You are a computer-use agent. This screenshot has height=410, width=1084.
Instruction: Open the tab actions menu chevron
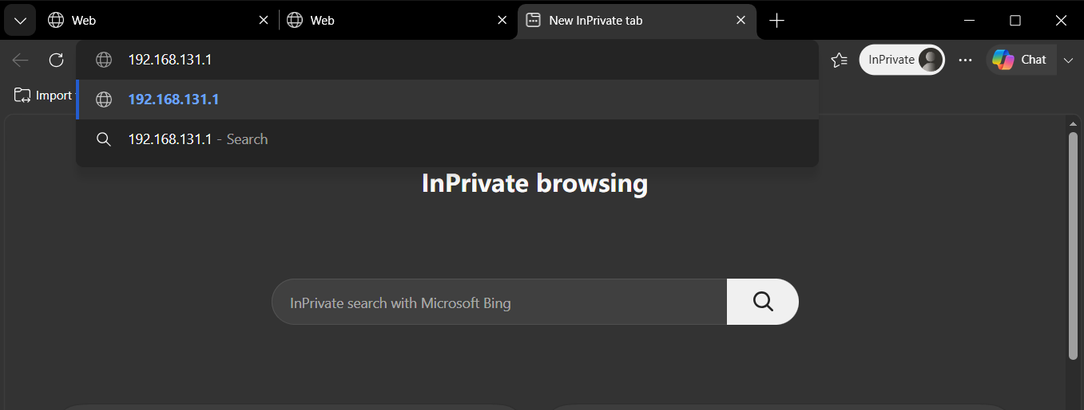click(x=20, y=21)
